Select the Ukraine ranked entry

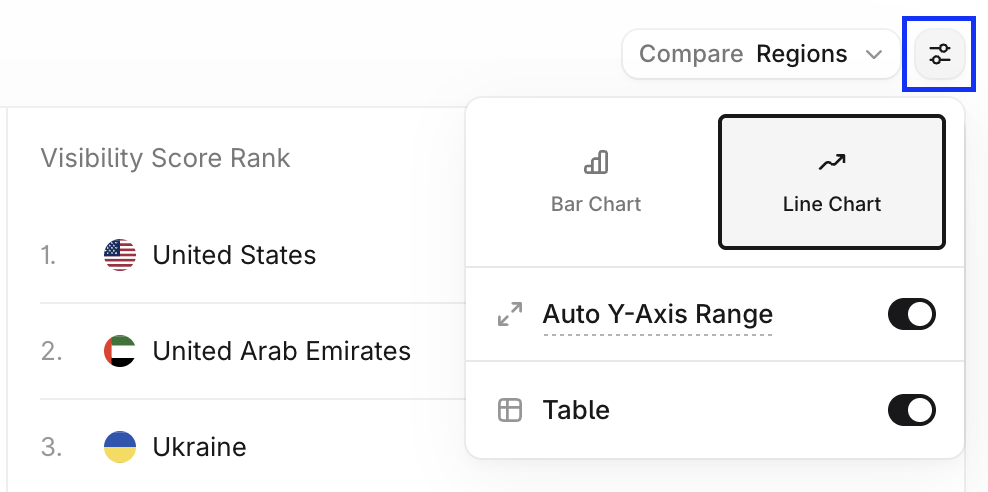(x=250, y=447)
